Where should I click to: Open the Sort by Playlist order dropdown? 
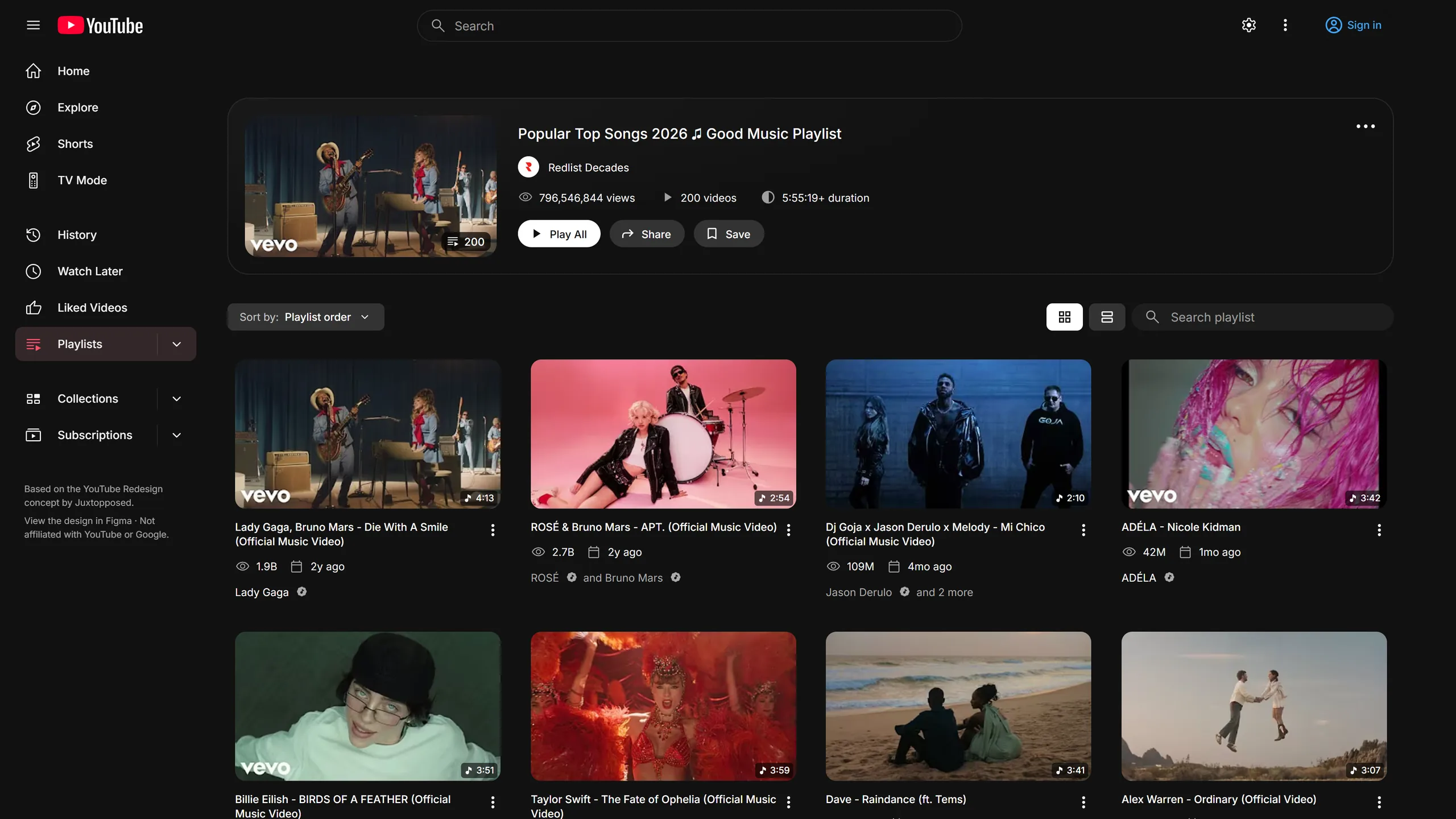[x=306, y=317]
